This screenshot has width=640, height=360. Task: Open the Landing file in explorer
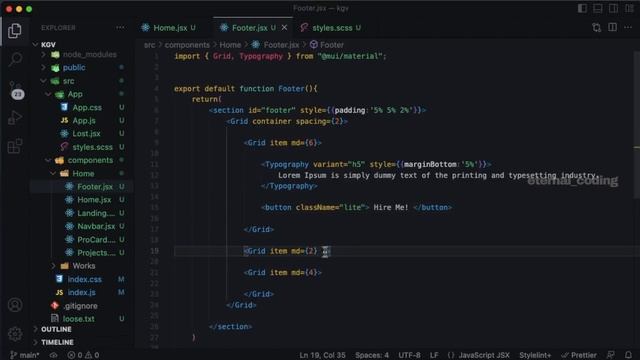(x=96, y=213)
